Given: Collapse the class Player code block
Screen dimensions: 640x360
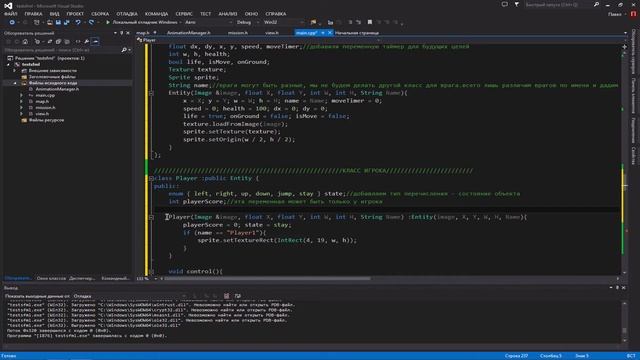Looking at the screenshot, I should pyautogui.click(x=151, y=178).
